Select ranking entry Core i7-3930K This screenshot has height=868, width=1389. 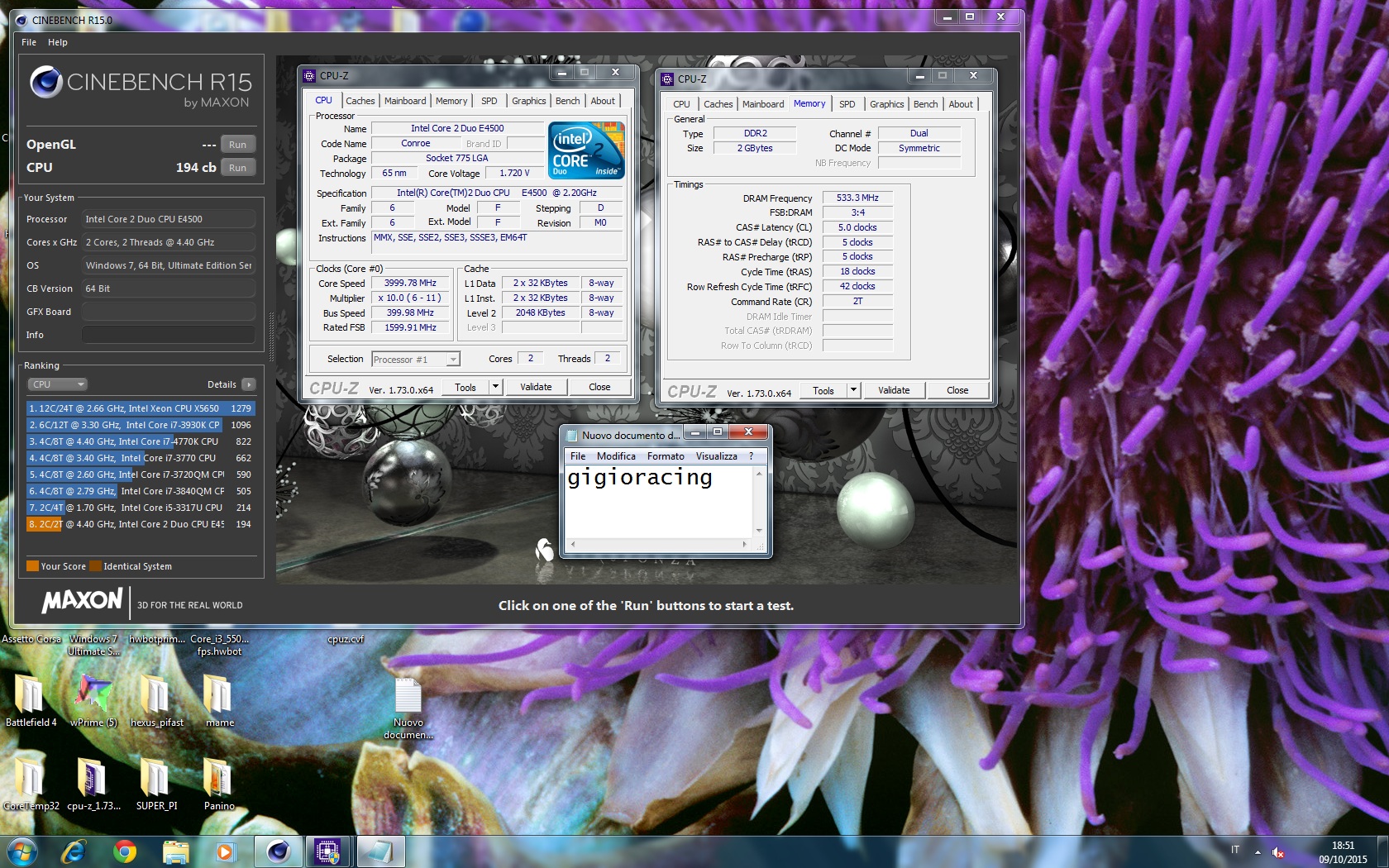pyautogui.click(x=141, y=425)
